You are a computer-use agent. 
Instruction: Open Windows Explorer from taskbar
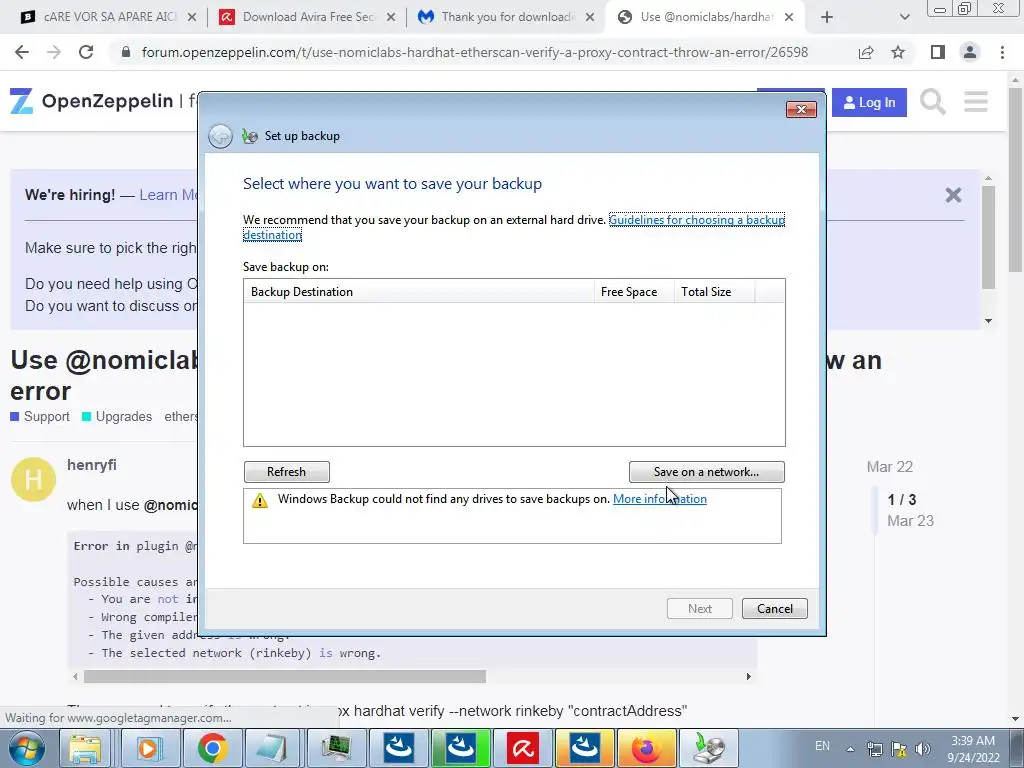coord(85,748)
